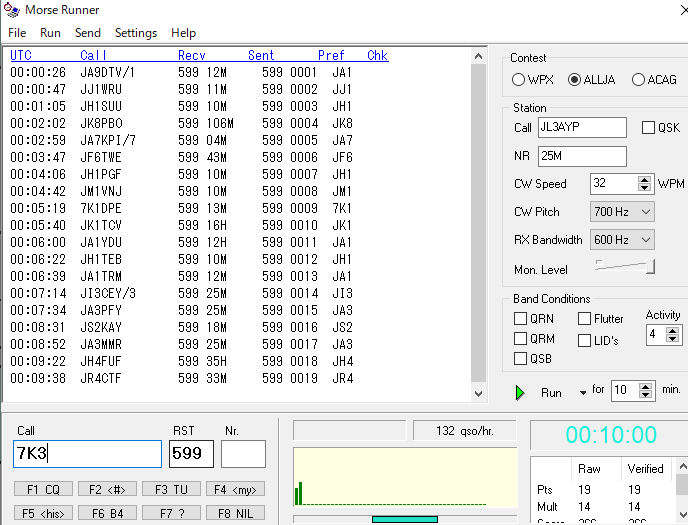Click log entry JR4CTF
Viewport: 688px width, 525px height.
tap(101, 379)
